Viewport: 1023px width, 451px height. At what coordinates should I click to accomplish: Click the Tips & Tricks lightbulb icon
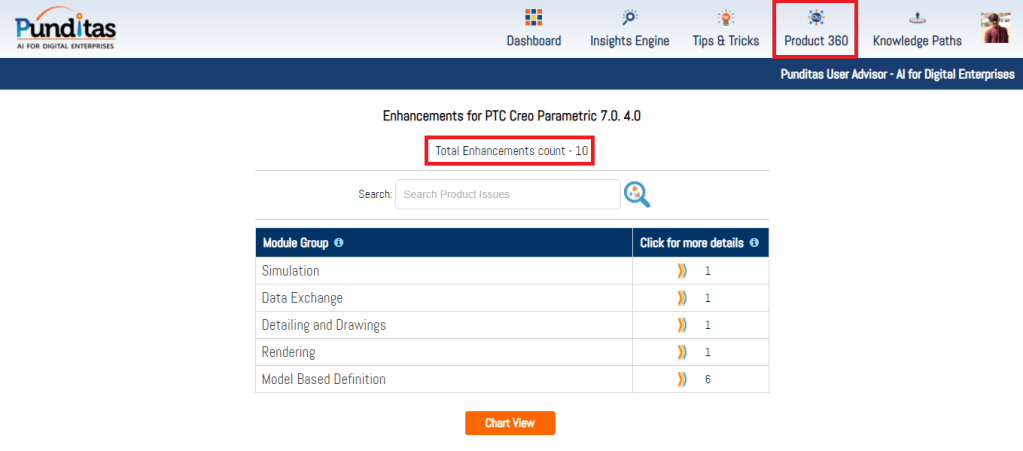tap(725, 18)
